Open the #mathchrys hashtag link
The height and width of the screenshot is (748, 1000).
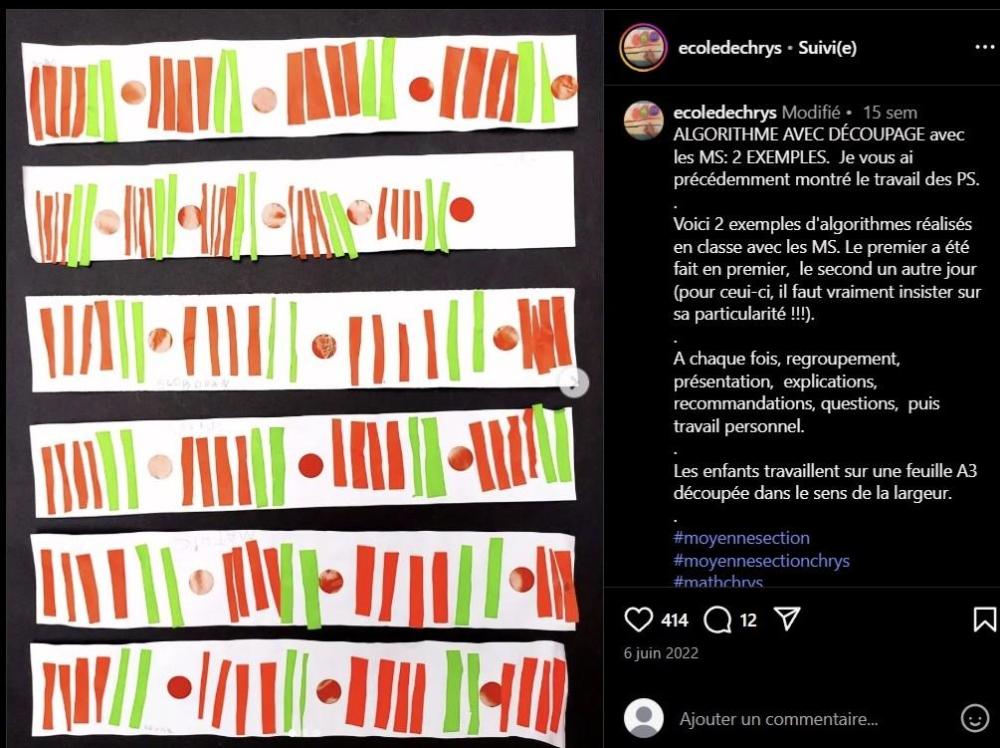click(x=717, y=581)
